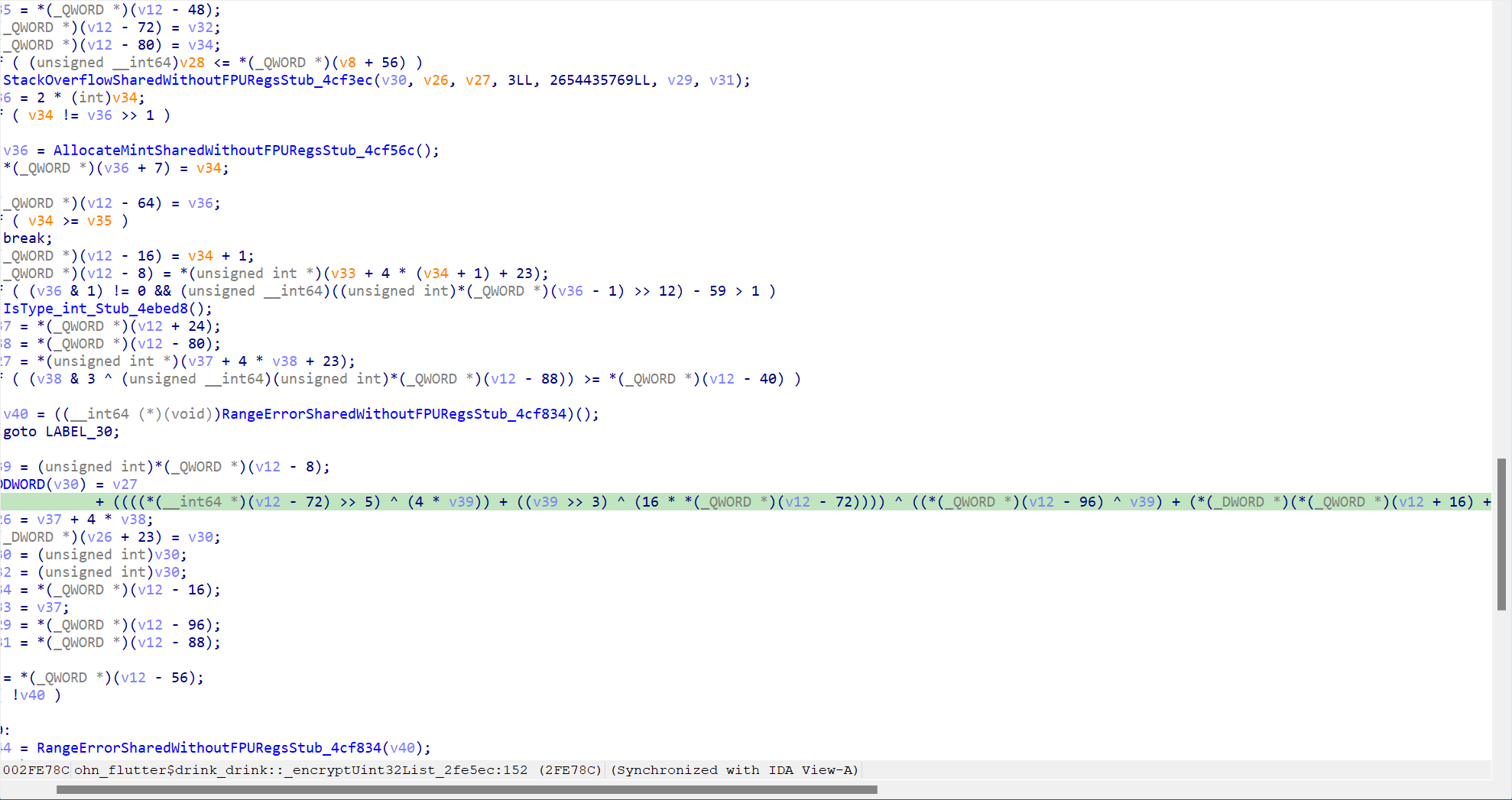
Task: Click v40 in the '(__int64 (*)(void))' cast line
Action: pos(15,414)
